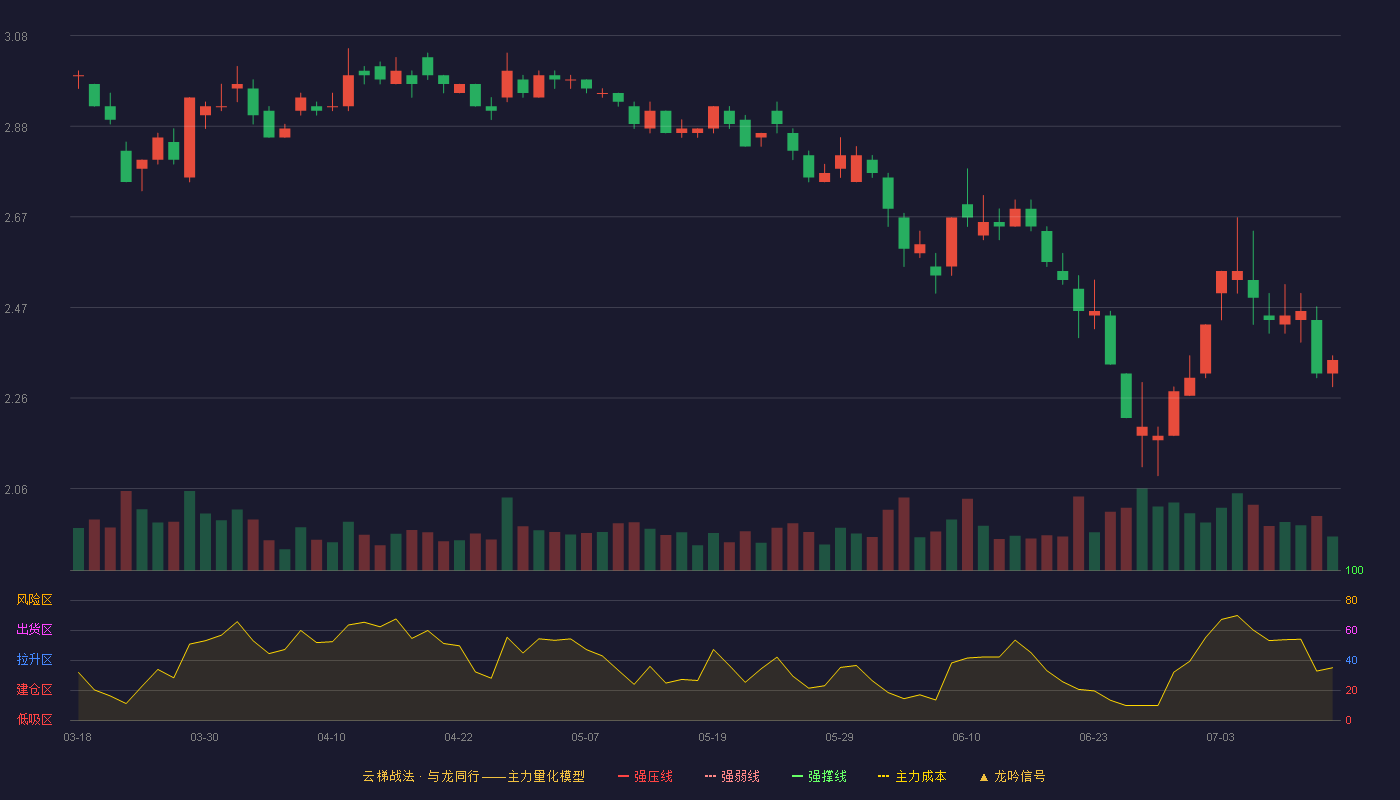
Task: Click the 出货区 zone label
Action: coord(34,630)
